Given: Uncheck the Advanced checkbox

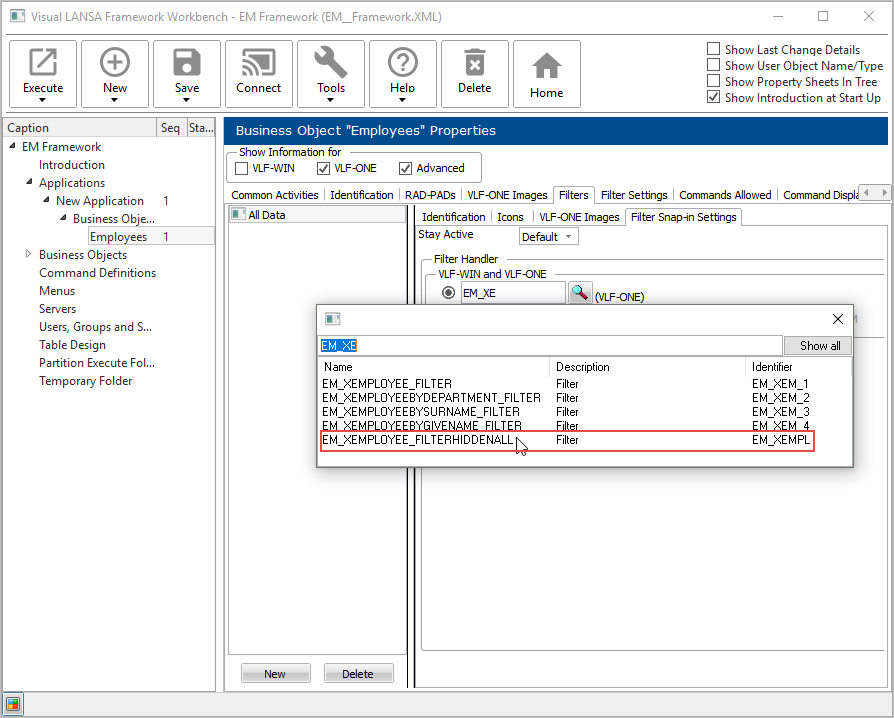Looking at the screenshot, I should [406, 168].
